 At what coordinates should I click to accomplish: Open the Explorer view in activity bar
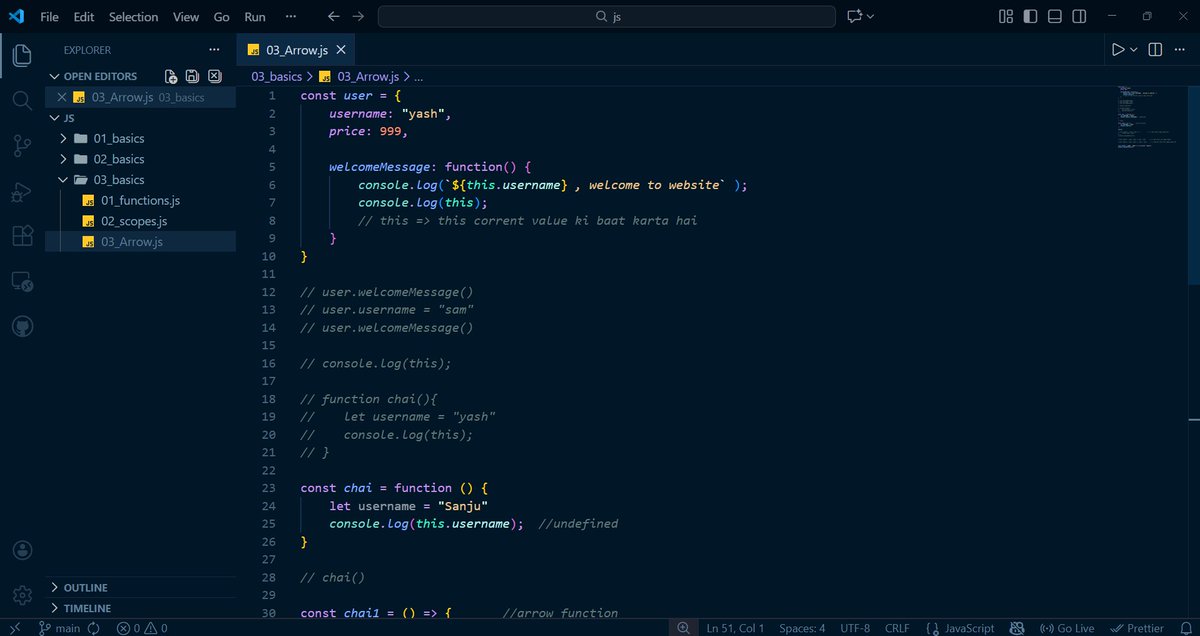(22, 54)
